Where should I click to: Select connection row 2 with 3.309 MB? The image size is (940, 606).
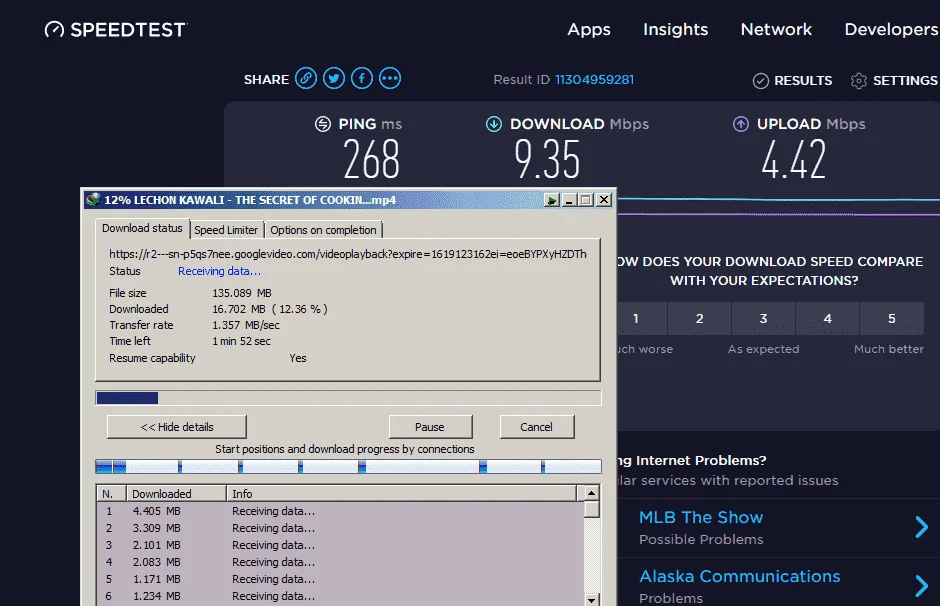coord(341,528)
